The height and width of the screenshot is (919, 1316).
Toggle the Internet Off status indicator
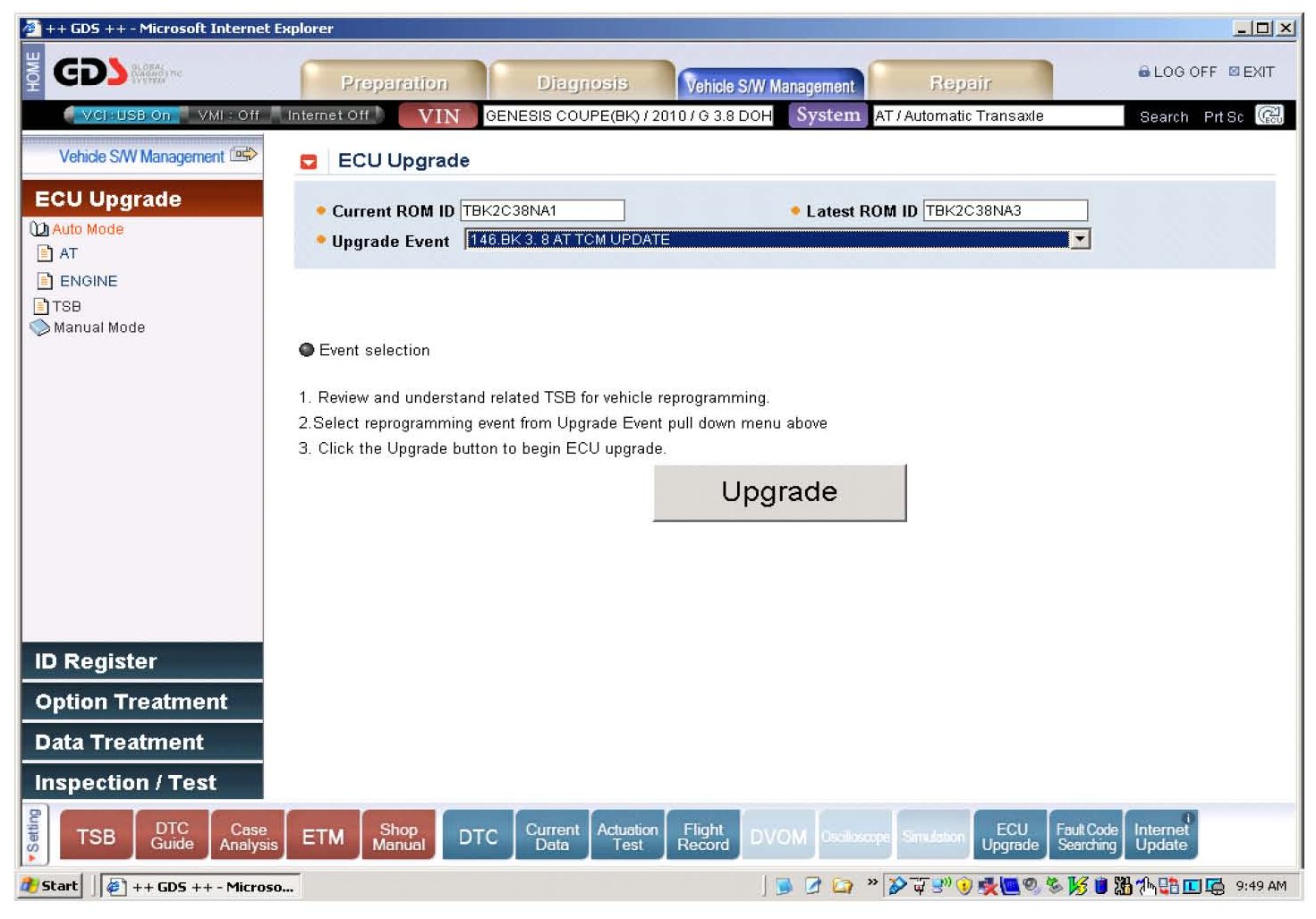point(327,115)
